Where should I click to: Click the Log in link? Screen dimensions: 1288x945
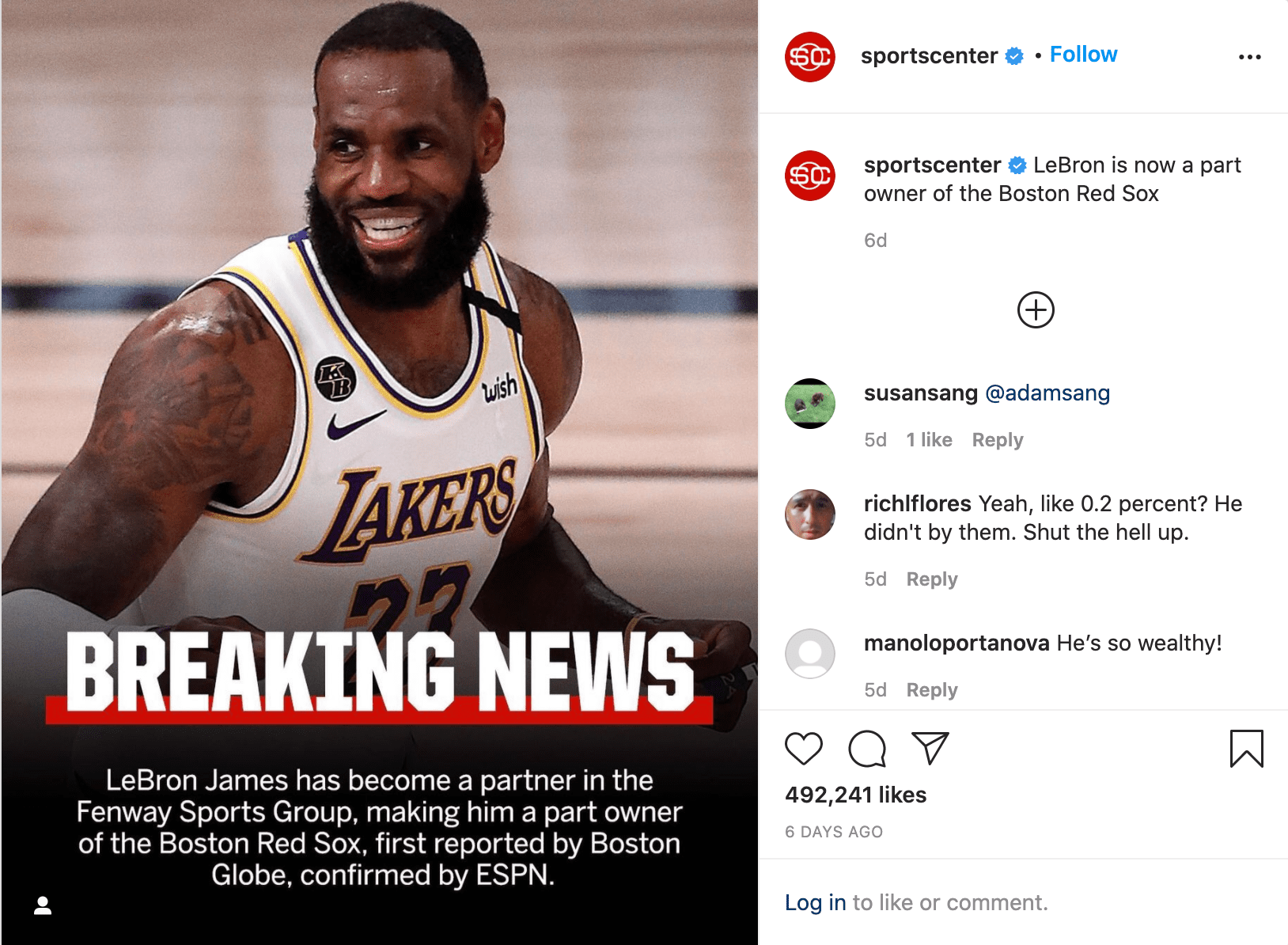tap(816, 902)
